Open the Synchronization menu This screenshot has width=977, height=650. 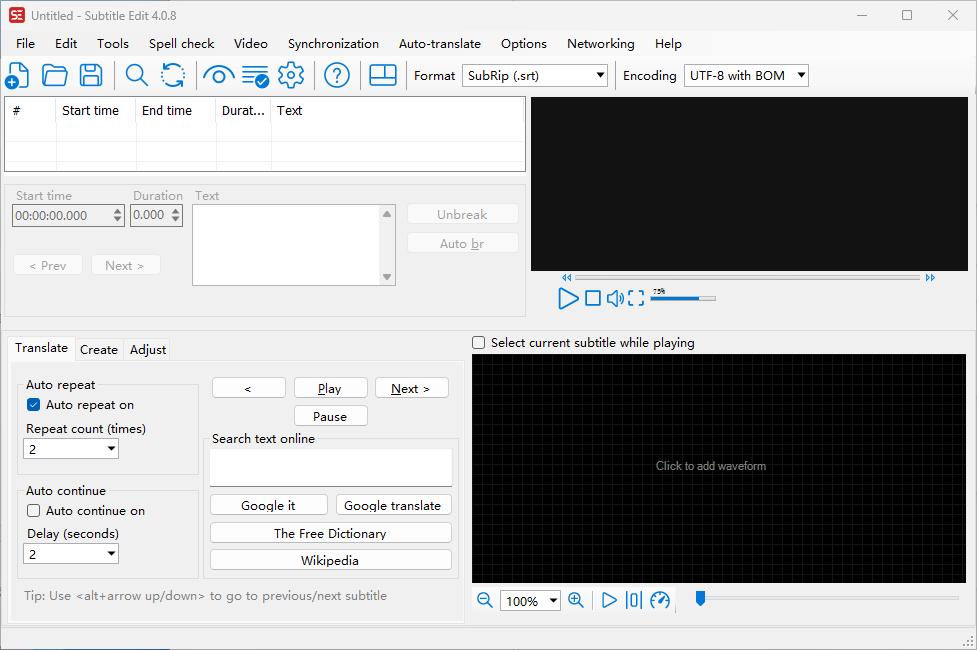coord(333,44)
